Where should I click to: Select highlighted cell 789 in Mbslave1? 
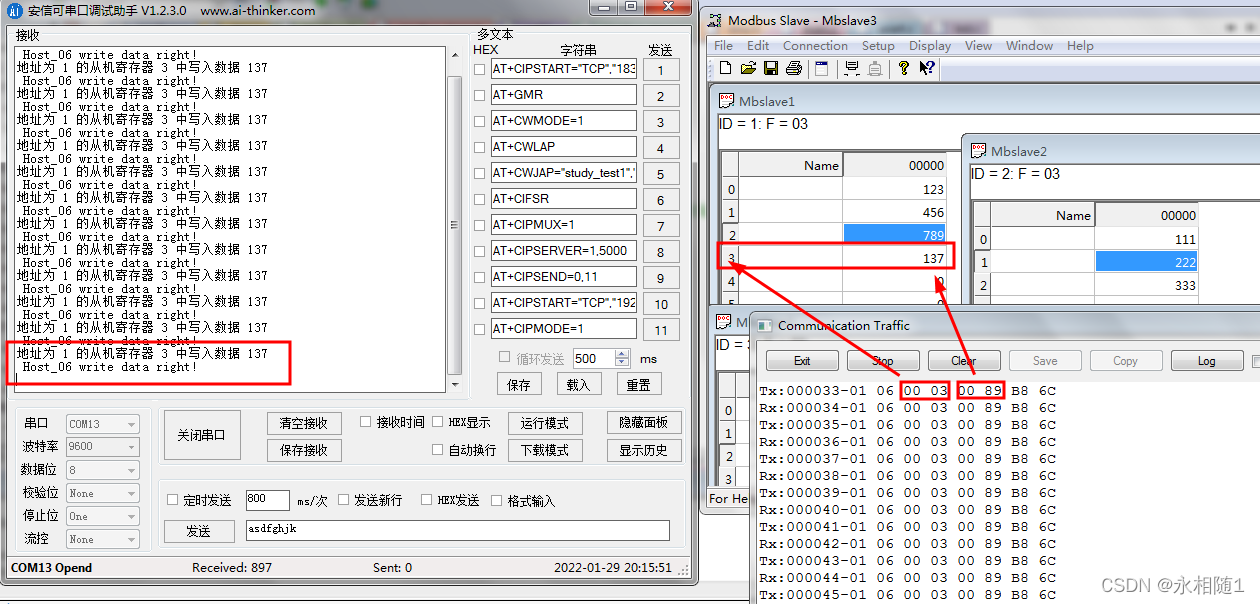coord(896,235)
